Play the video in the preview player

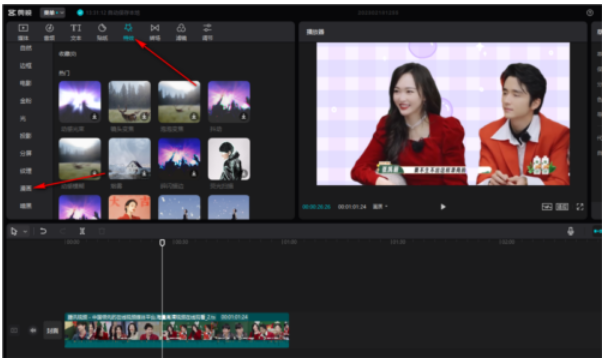click(x=443, y=207)
